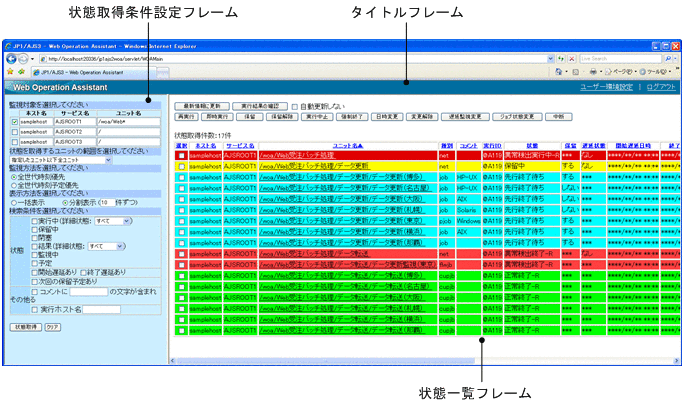The image size is (685, 405).
Task: Open 実行中 詳細状態 dropdown
Action: click(x=113, y=221)
